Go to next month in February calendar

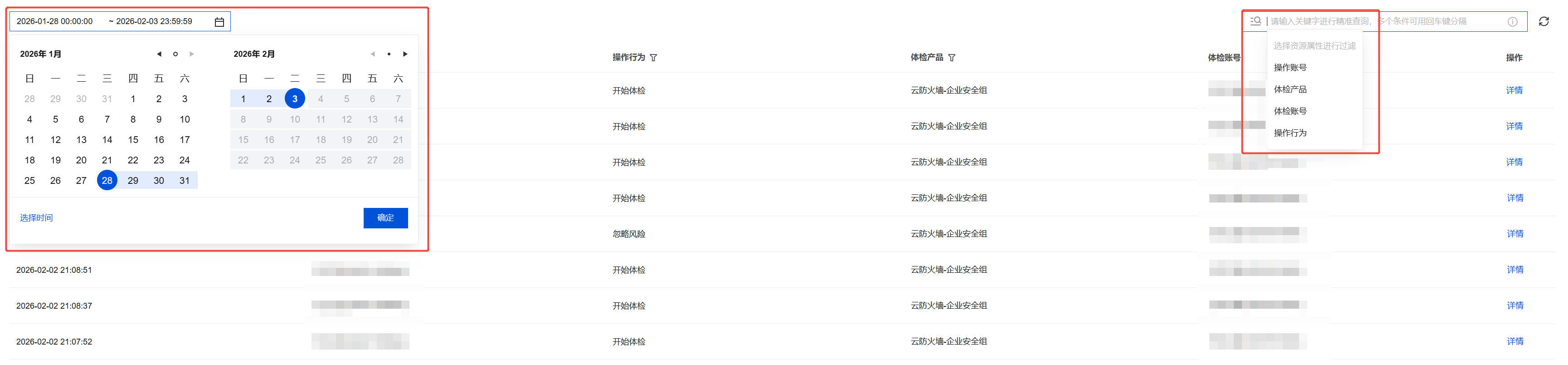tap(405, 54)
